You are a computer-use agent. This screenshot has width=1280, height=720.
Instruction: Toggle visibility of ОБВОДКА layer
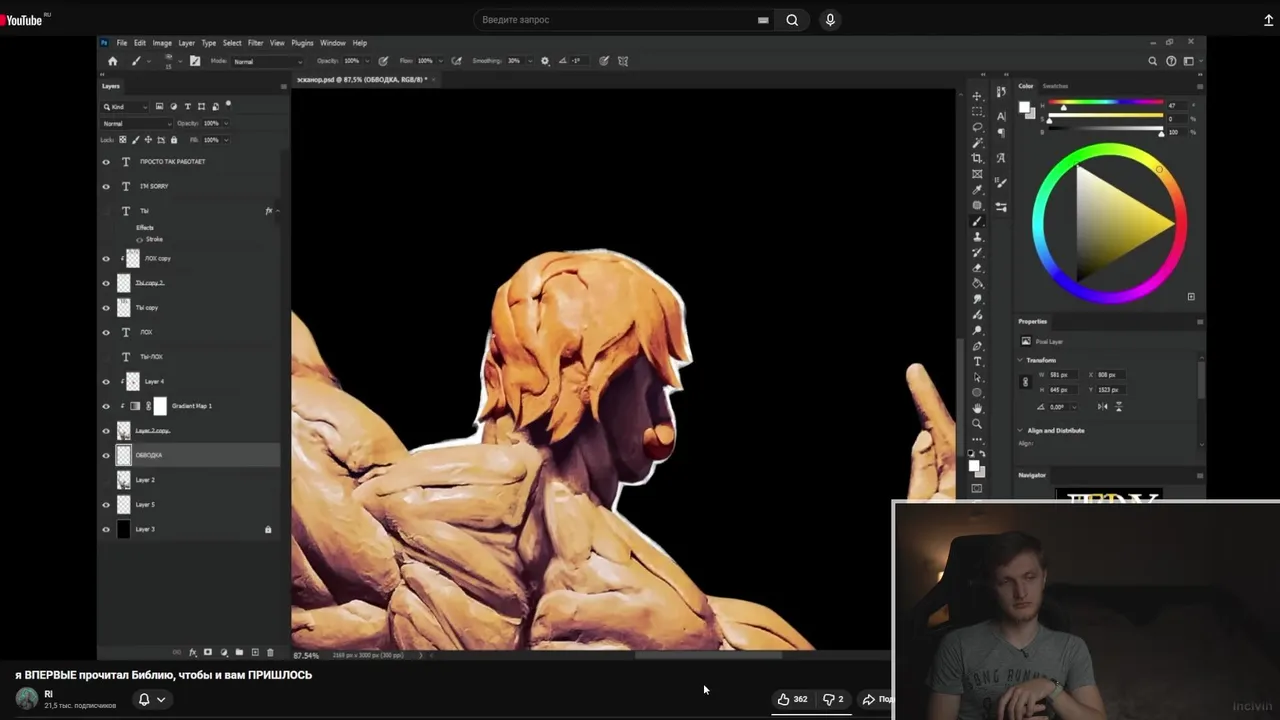106,455
